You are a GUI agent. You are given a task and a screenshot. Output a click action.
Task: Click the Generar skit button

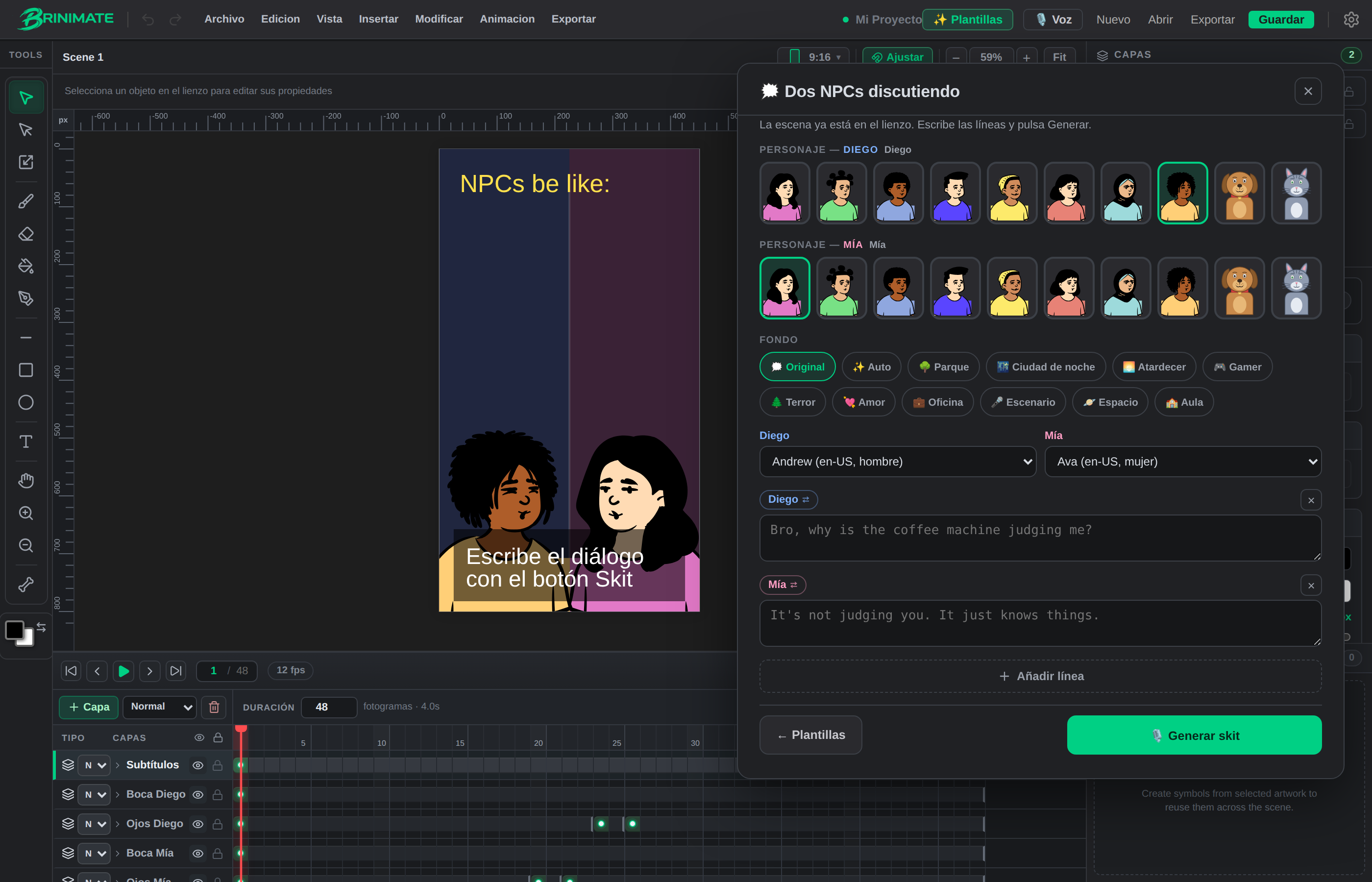(1194, 735)
